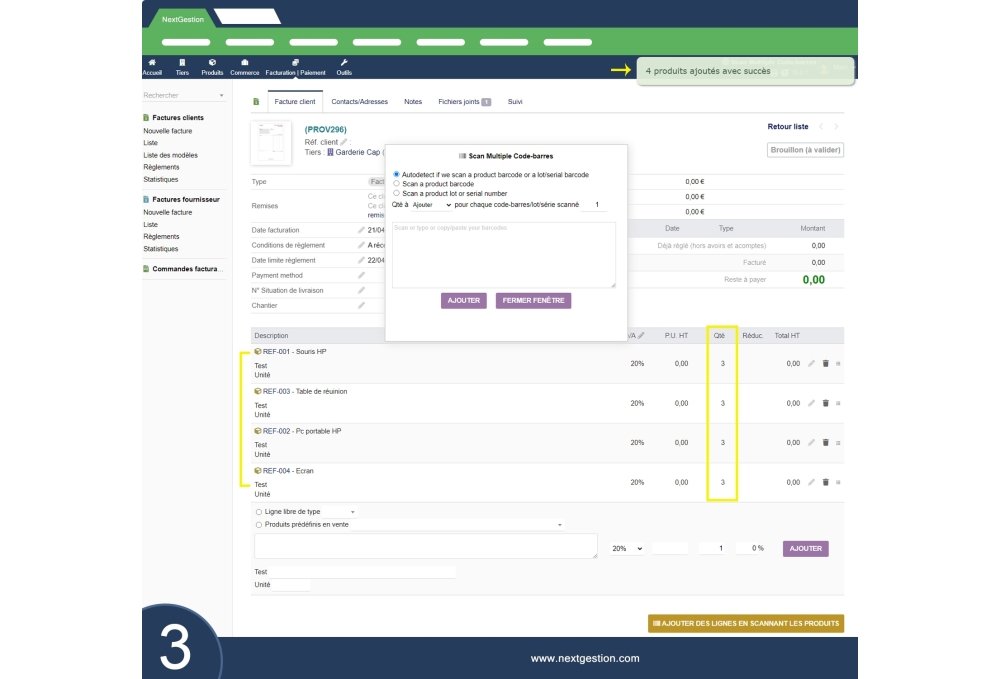Switch to Contacts/Adresses tab
Screen dimensions: 1000x679
[359, 102]
